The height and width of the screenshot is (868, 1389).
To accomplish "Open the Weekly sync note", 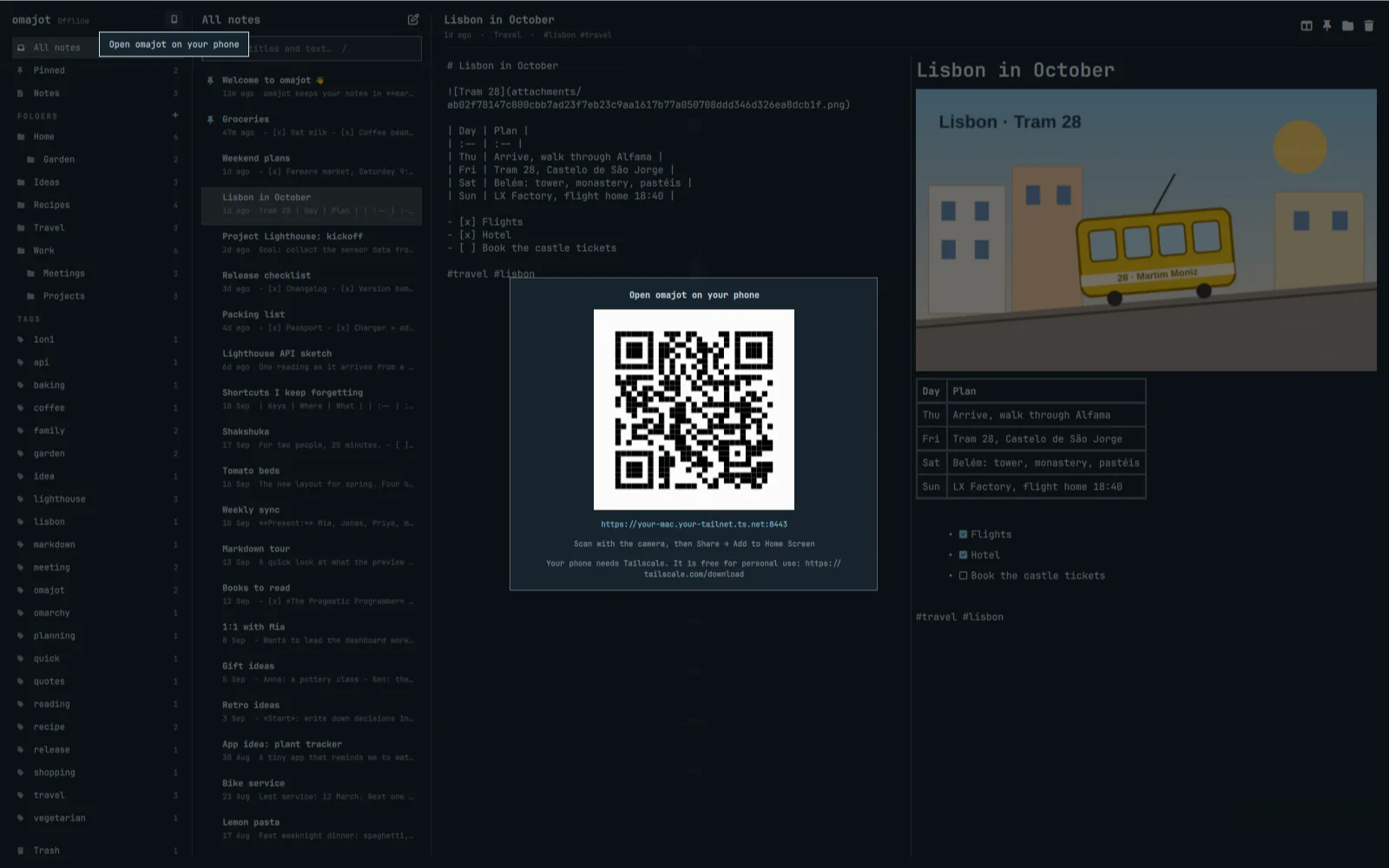I will click(x=312, y=516).
